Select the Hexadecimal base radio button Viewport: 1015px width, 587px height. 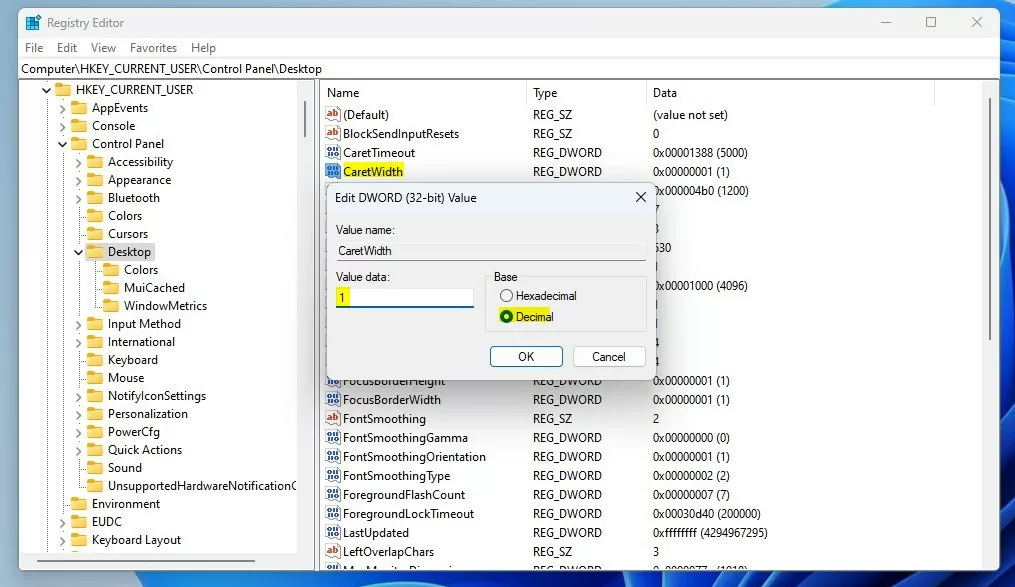[x=506, y=296]
